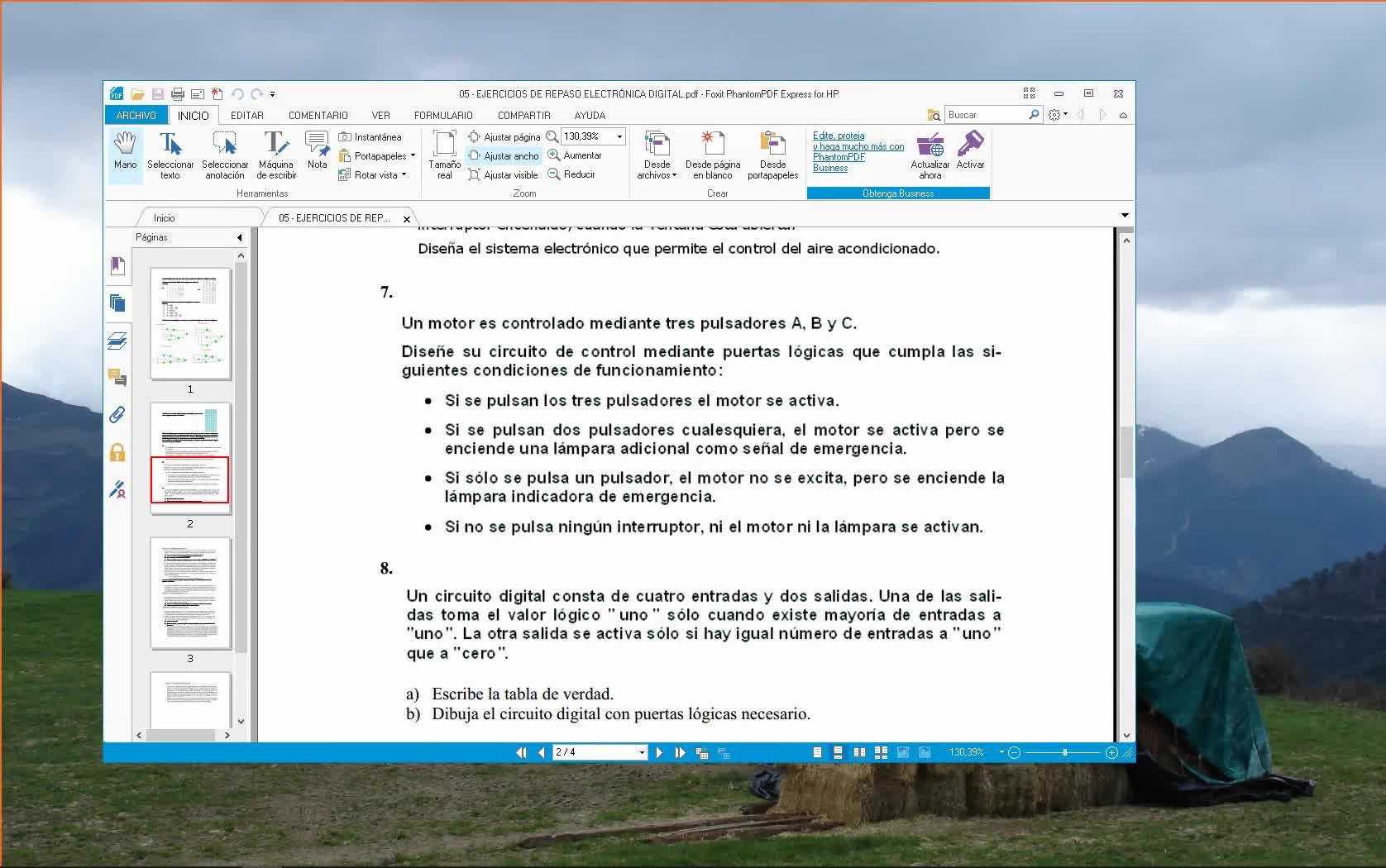Open the ARCHIVO menu
The width and height of the screenshot is (1386, 868).
[x=136, y=116]
